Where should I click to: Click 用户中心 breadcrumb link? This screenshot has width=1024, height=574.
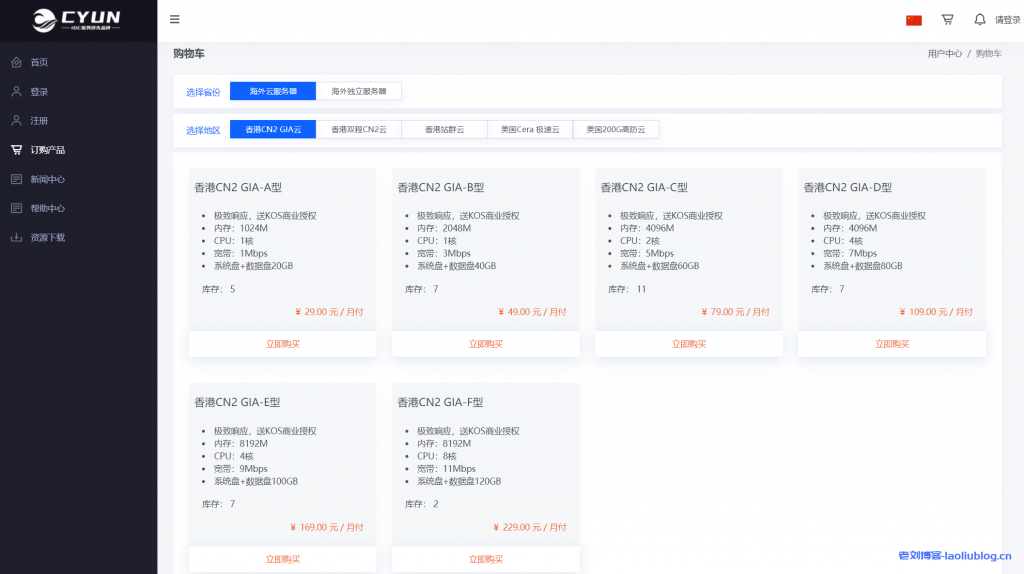click(x=944, y=54)
